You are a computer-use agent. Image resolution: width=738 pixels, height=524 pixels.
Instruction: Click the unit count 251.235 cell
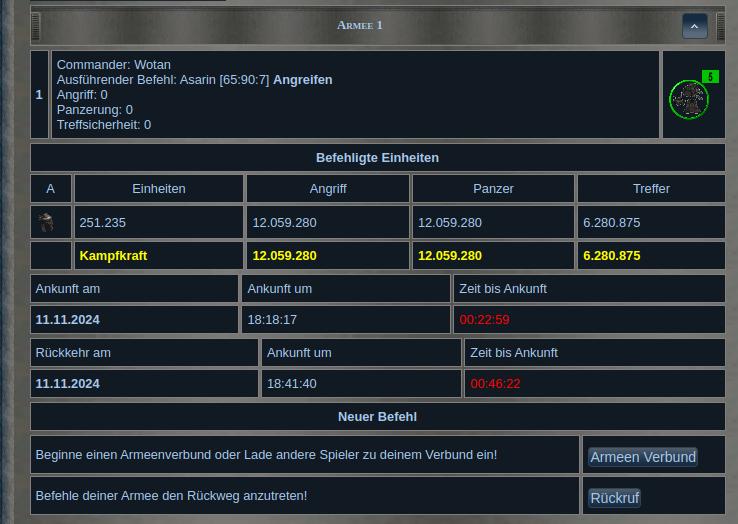point(103,223)
